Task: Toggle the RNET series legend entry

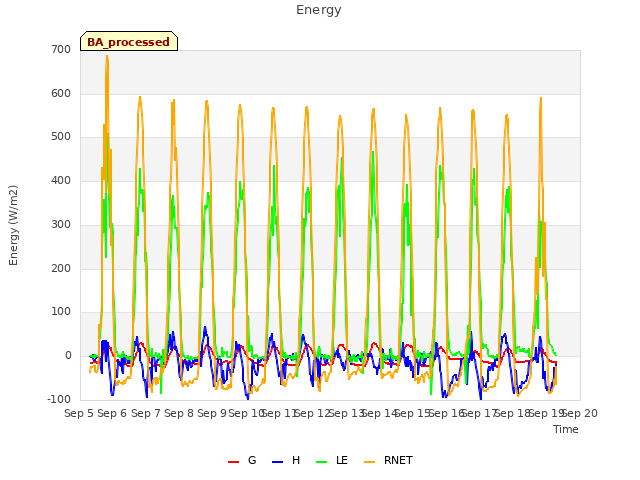Action: point(388,460)
